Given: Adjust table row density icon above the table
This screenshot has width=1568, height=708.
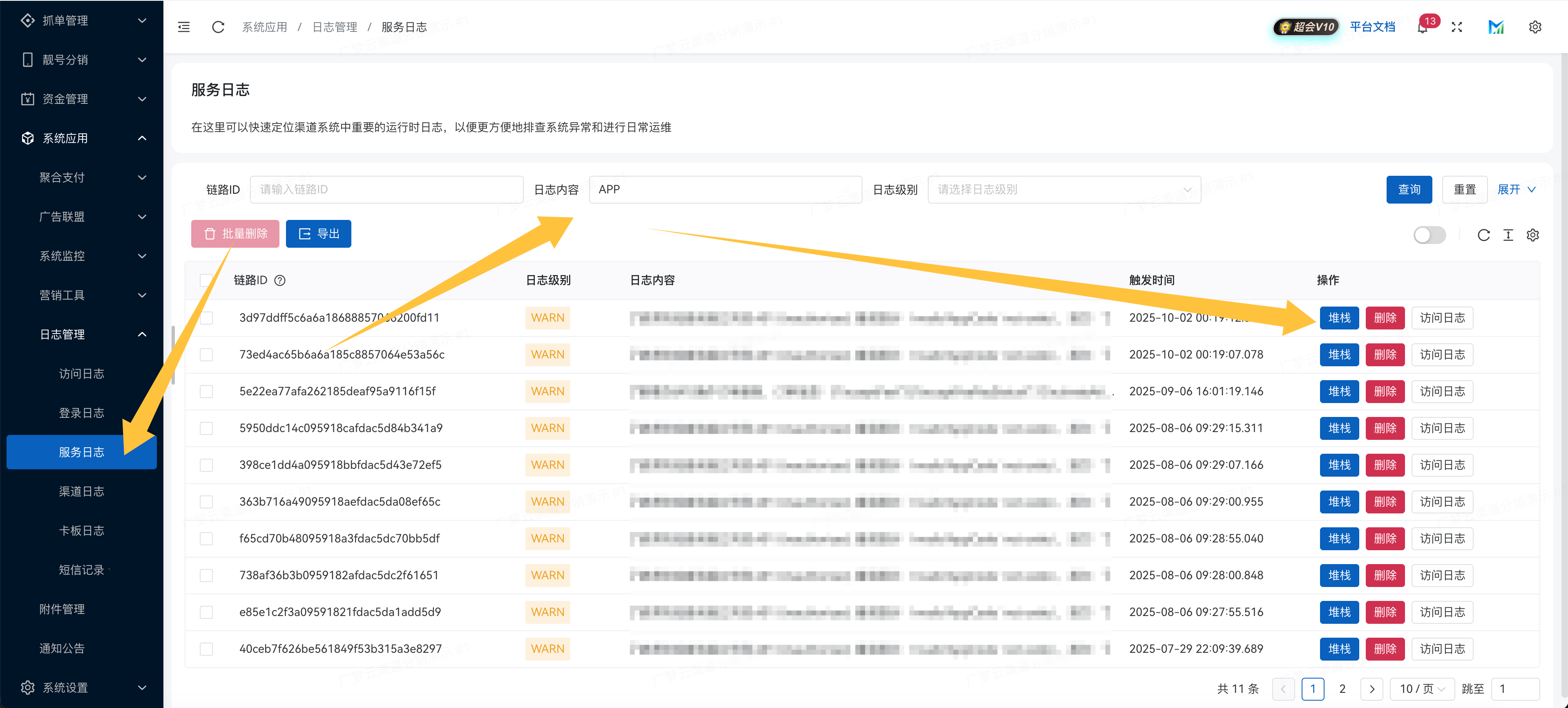Looking at the screenshot, I should pos(1508,235).
